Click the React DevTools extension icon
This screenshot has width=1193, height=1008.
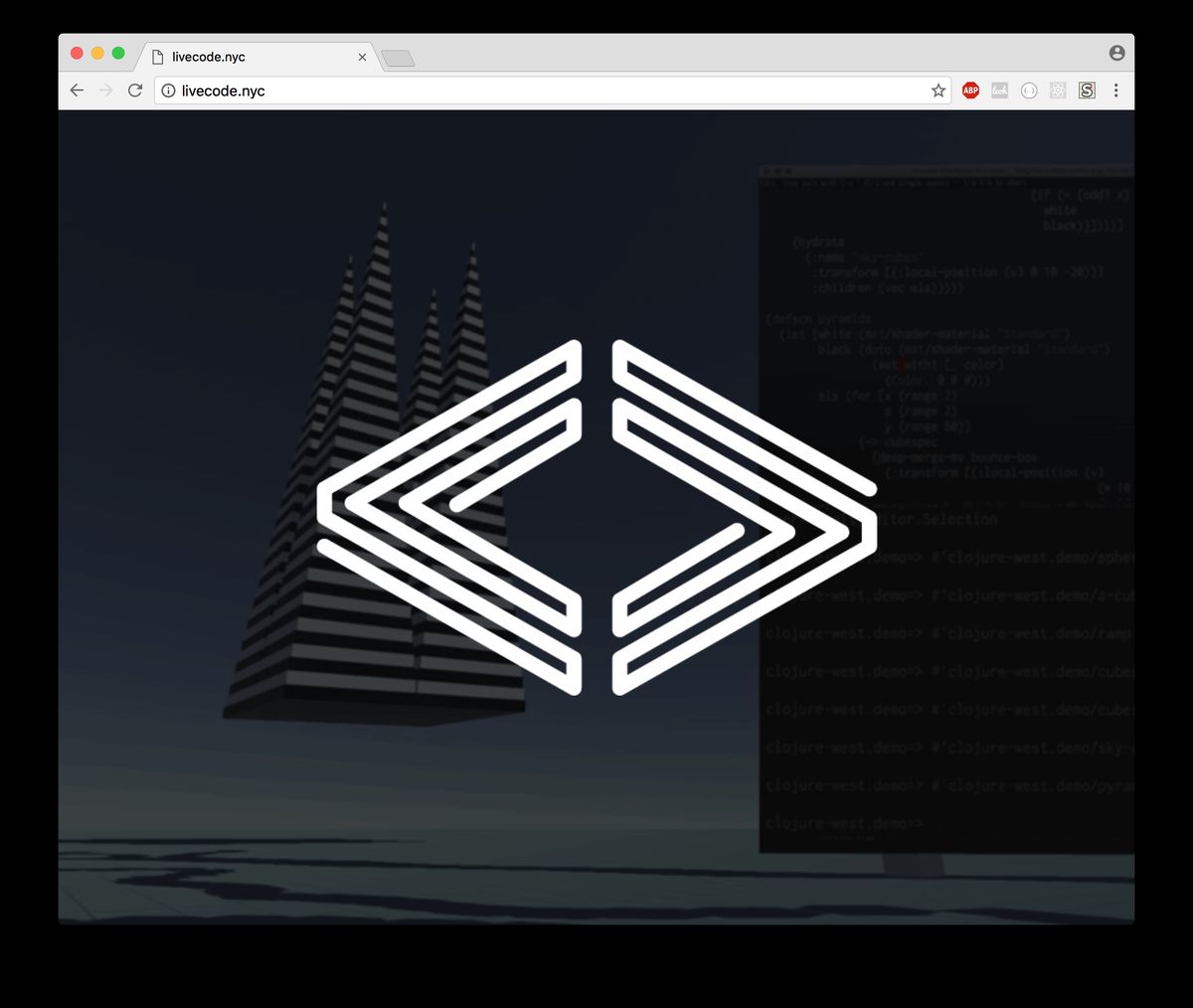click(x=1058, y=90)
